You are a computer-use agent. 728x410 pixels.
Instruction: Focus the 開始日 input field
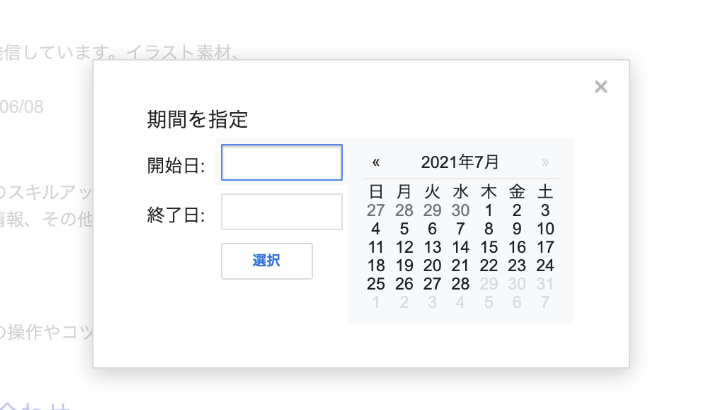pos(282,163)
